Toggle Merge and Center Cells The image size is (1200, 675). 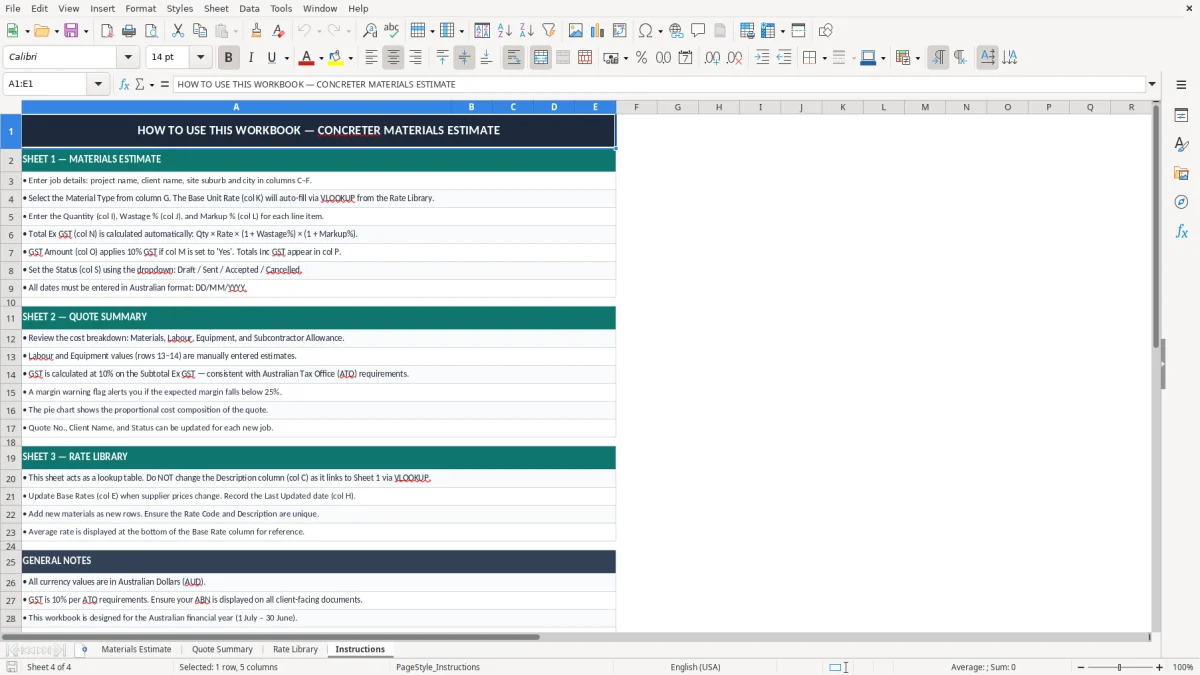(541, 58)
